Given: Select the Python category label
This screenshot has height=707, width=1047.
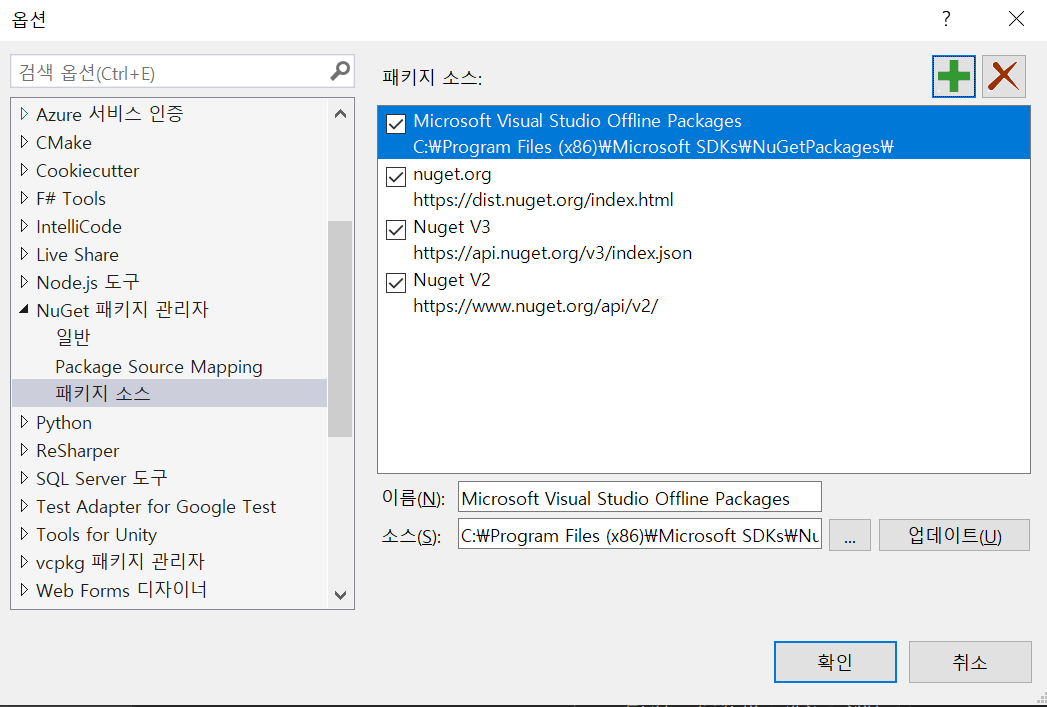Looking at the screenshot, I should click(63, 423).
